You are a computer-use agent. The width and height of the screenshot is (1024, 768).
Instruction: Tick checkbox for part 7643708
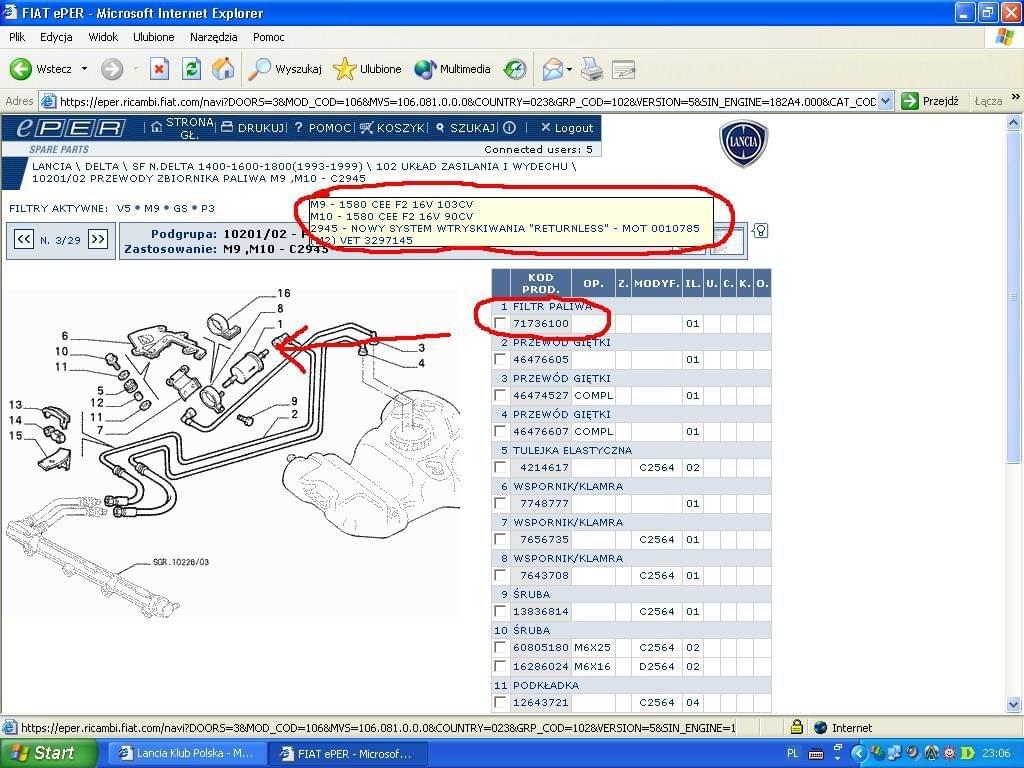500,575
